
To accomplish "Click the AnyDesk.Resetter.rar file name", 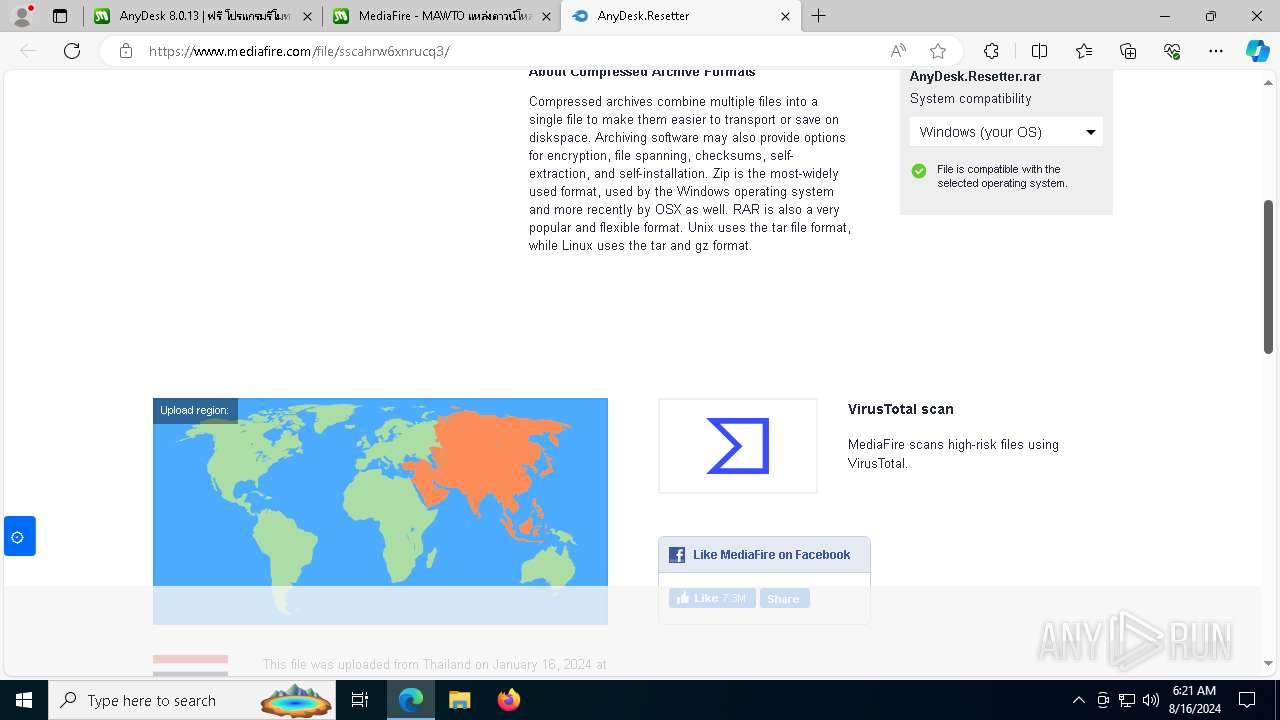I will [975, 77].
